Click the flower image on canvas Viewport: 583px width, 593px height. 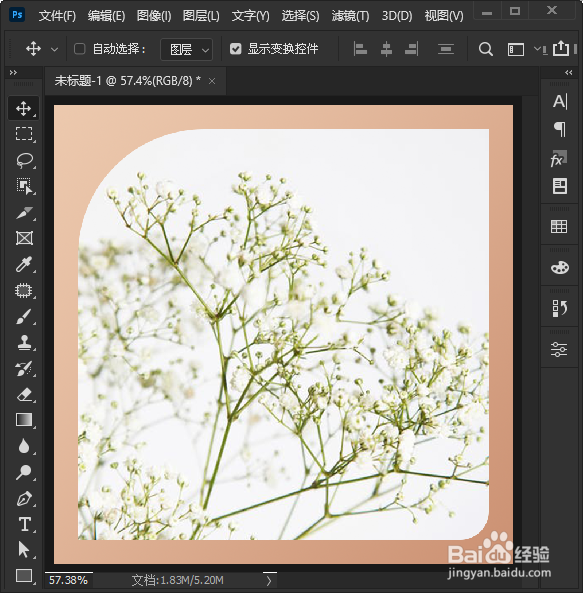click(x=284, y=335)
